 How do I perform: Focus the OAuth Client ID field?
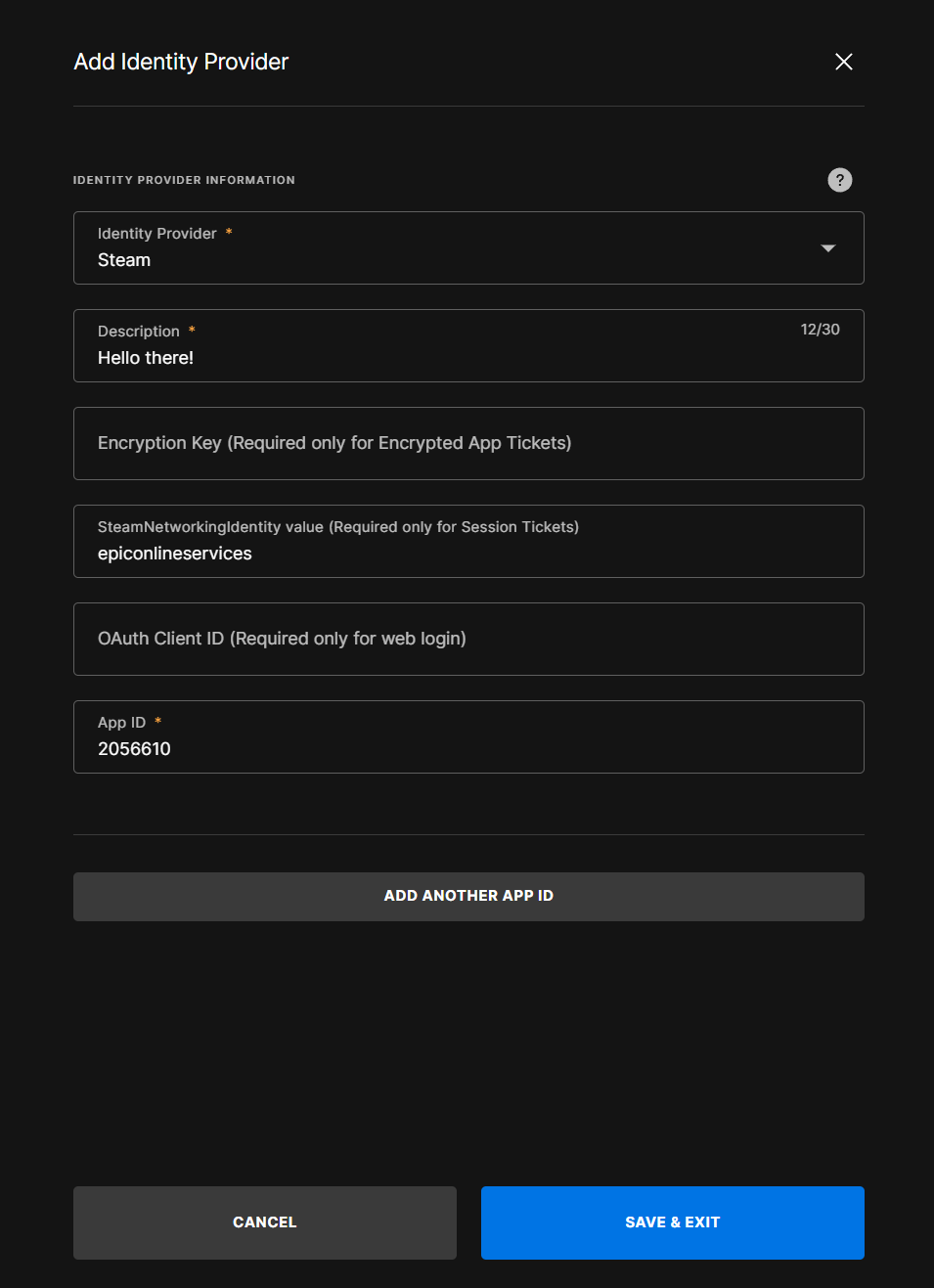468,640
